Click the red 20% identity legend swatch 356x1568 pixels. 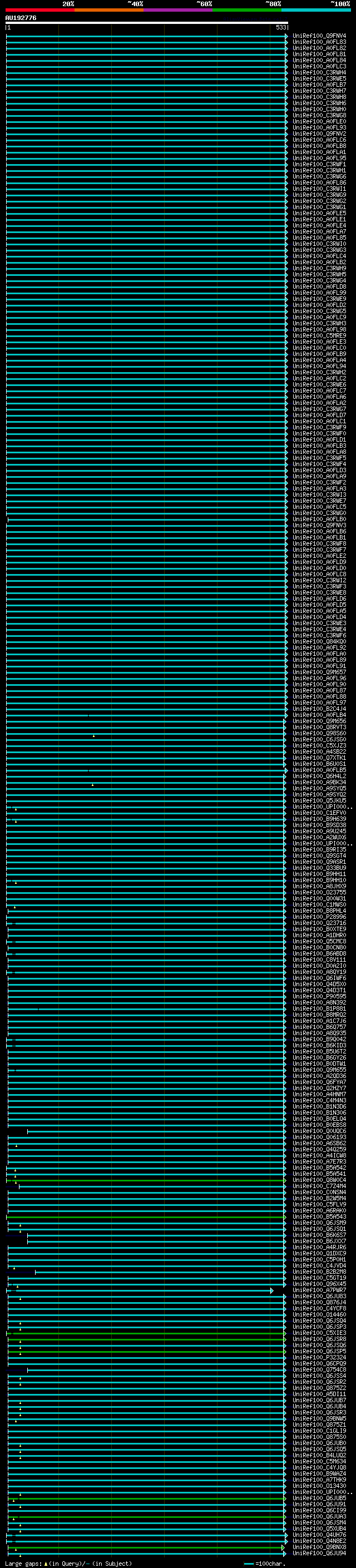(x=40, y=10)
